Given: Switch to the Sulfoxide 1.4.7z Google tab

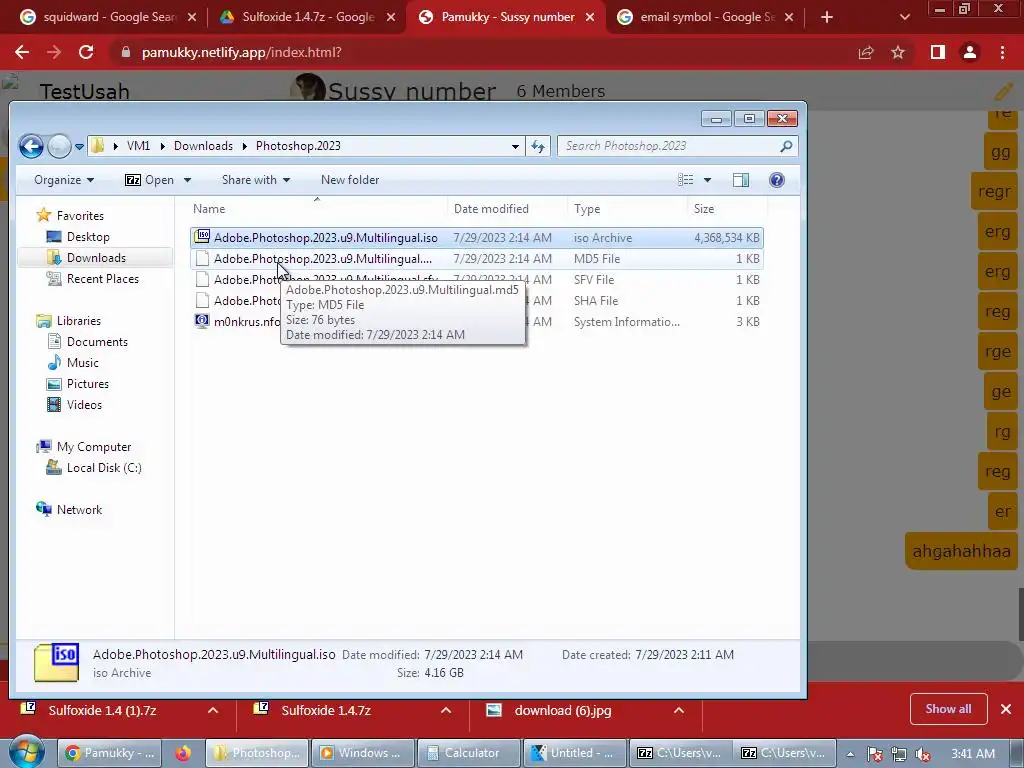Looking at the screenshot, I should click(307, 17).
